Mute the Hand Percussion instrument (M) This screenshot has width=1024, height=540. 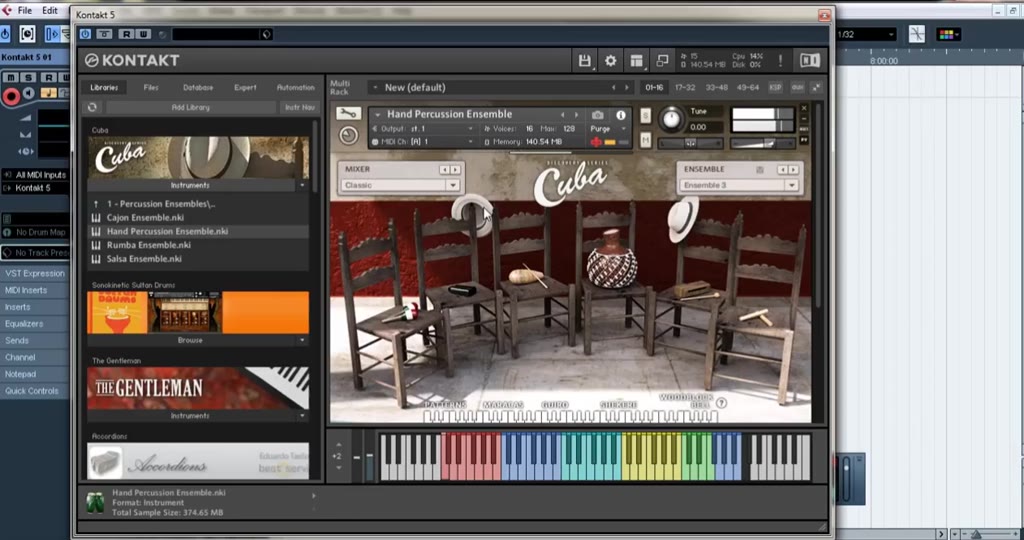pos(645,140)
